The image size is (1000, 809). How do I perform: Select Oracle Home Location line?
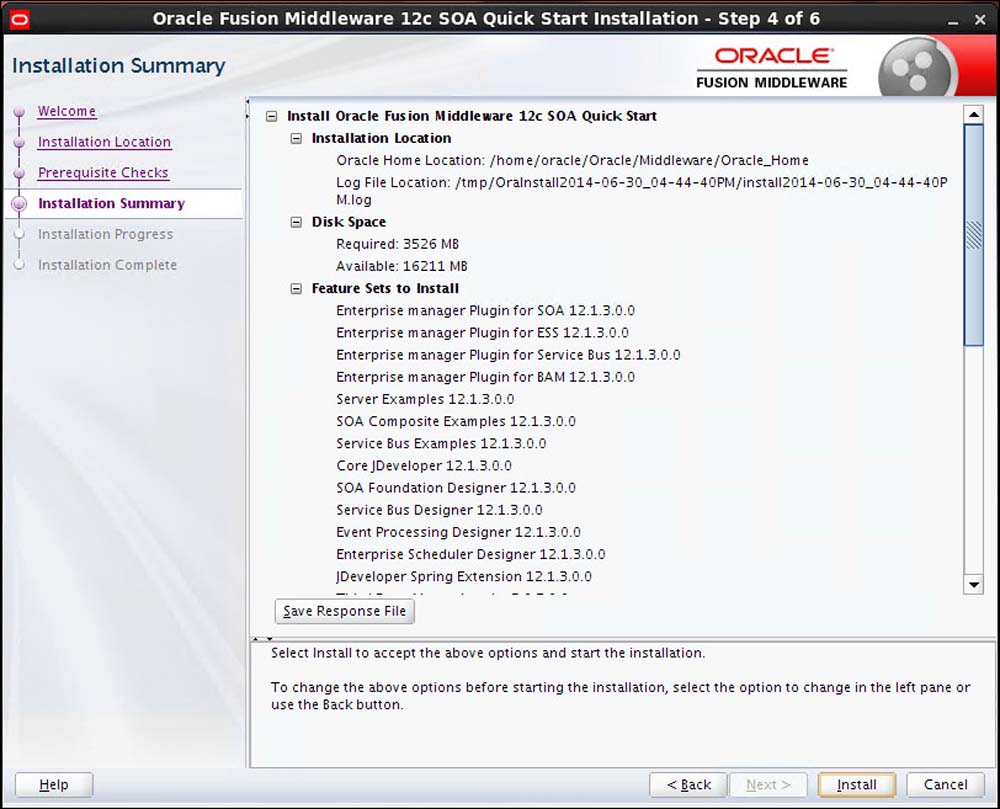pos(572,160)
